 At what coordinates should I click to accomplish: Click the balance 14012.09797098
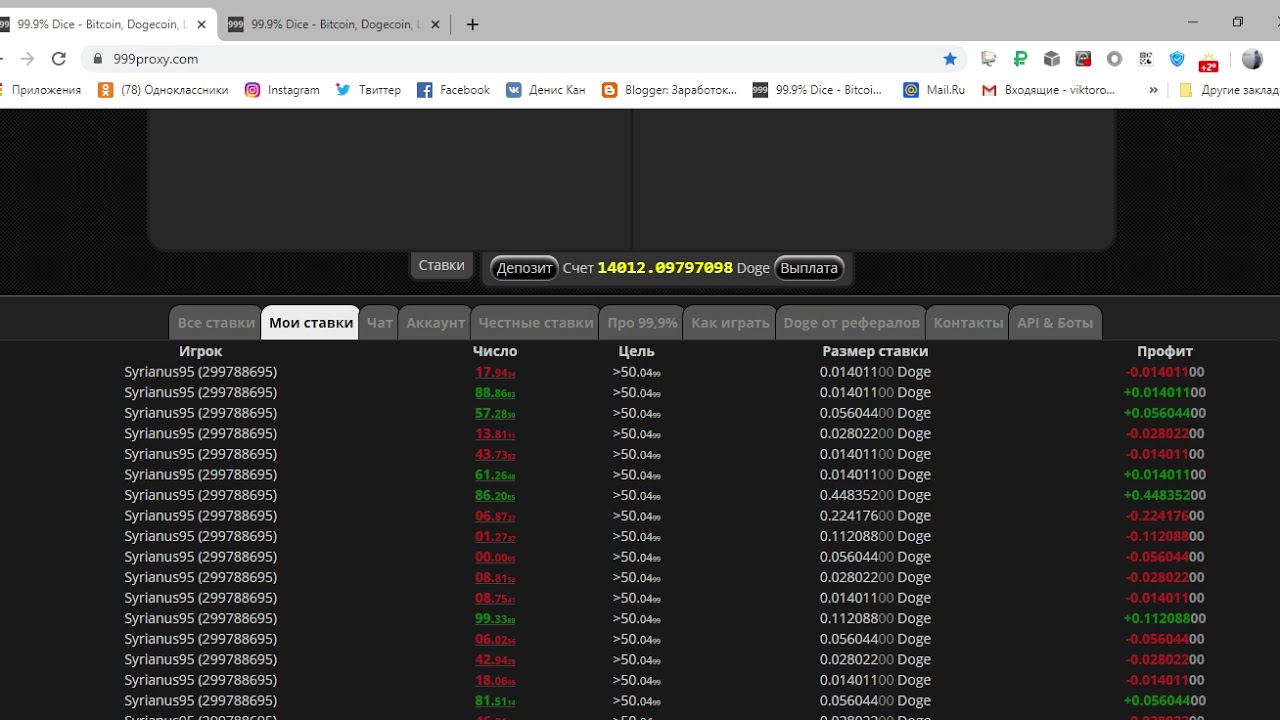pos(665,268)
